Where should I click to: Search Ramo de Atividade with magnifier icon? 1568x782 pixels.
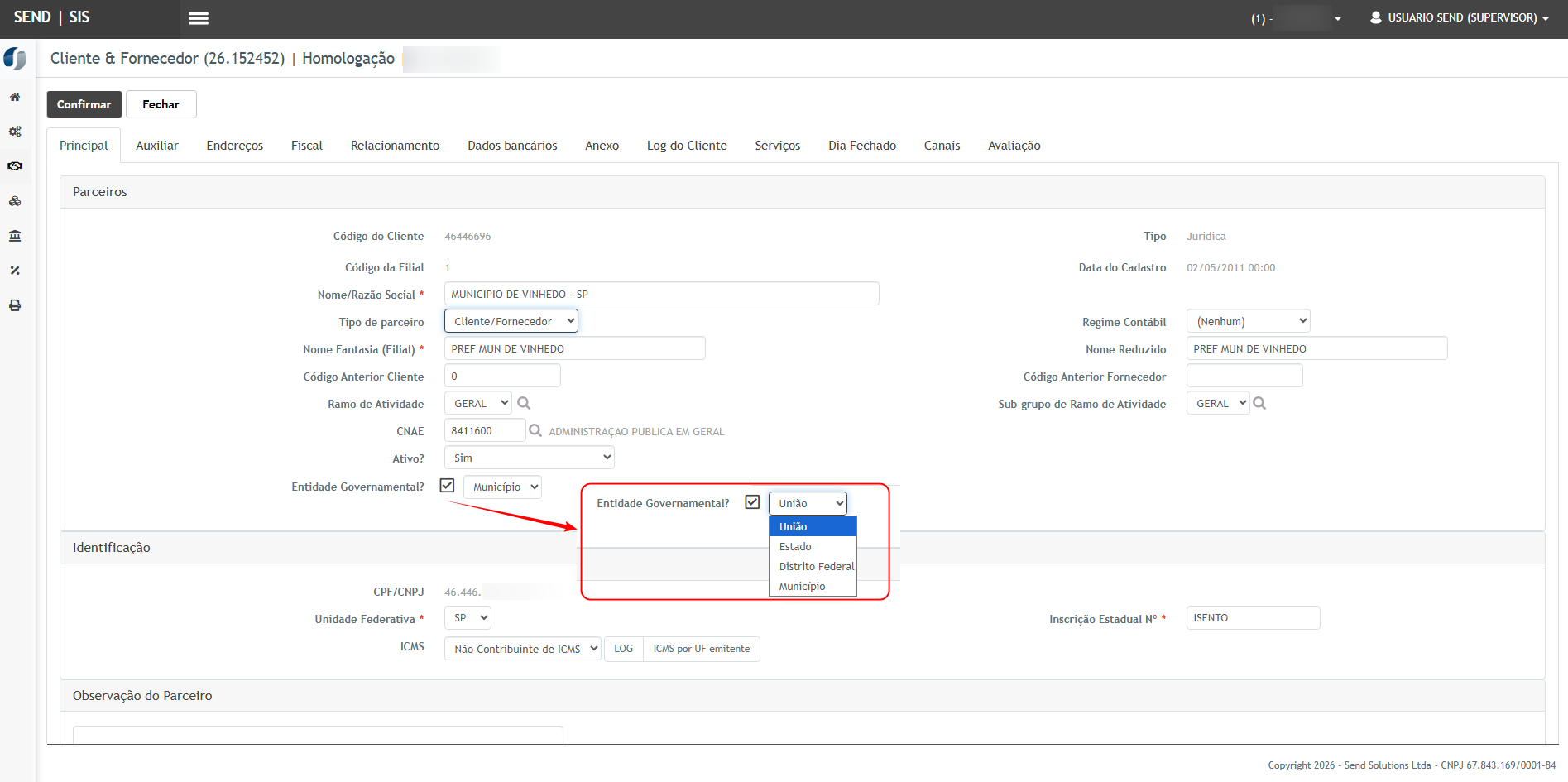point(524,403)
